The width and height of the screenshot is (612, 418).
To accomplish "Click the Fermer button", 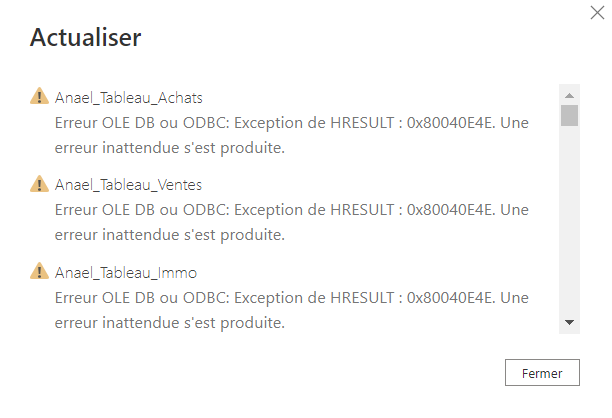I will (x=542, y=373).
